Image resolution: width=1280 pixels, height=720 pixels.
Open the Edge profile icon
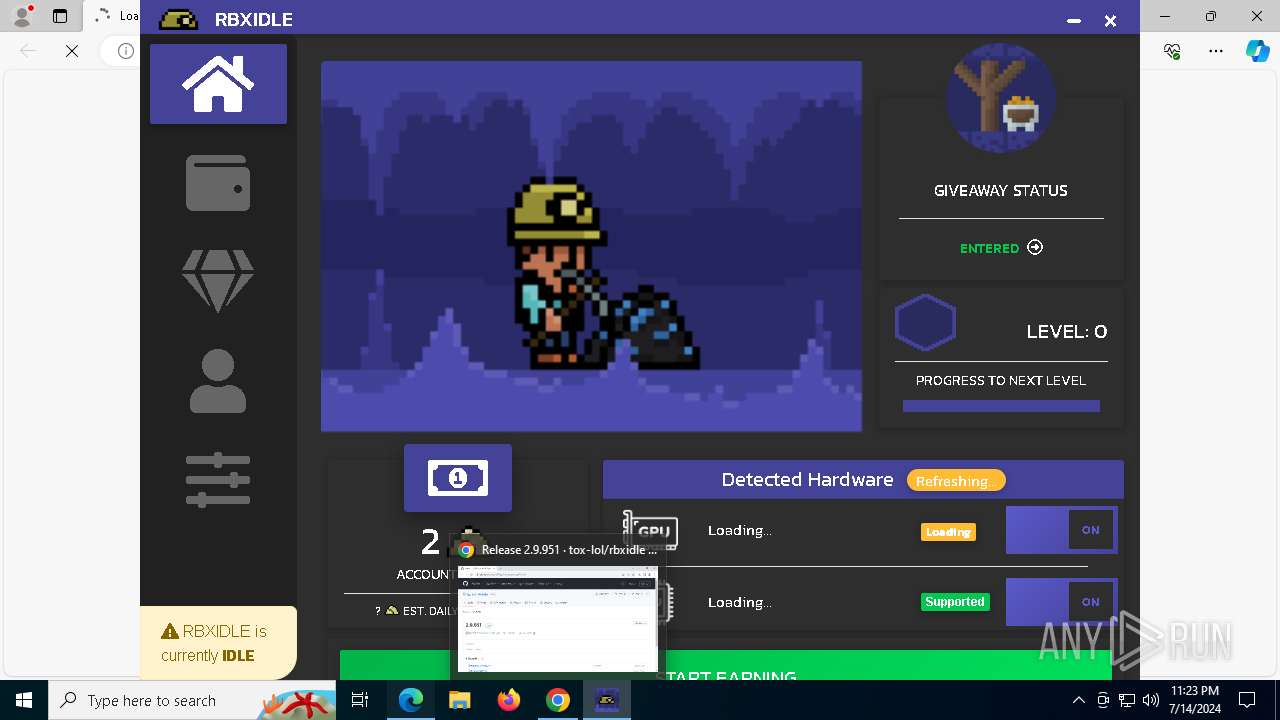tap(22, 16)
